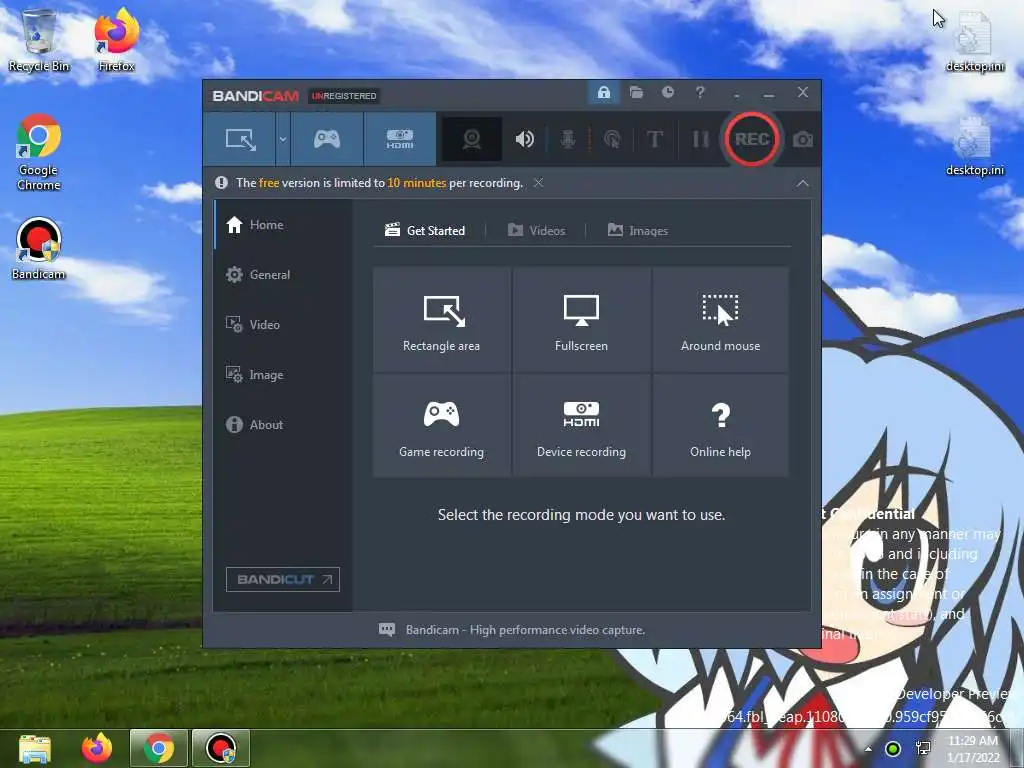The height and width of the screenshot is (768, 1024).
Task: Click the taskbar clock showing 11:29 AM
Action: pyautogui.click(x=973, y=748)
